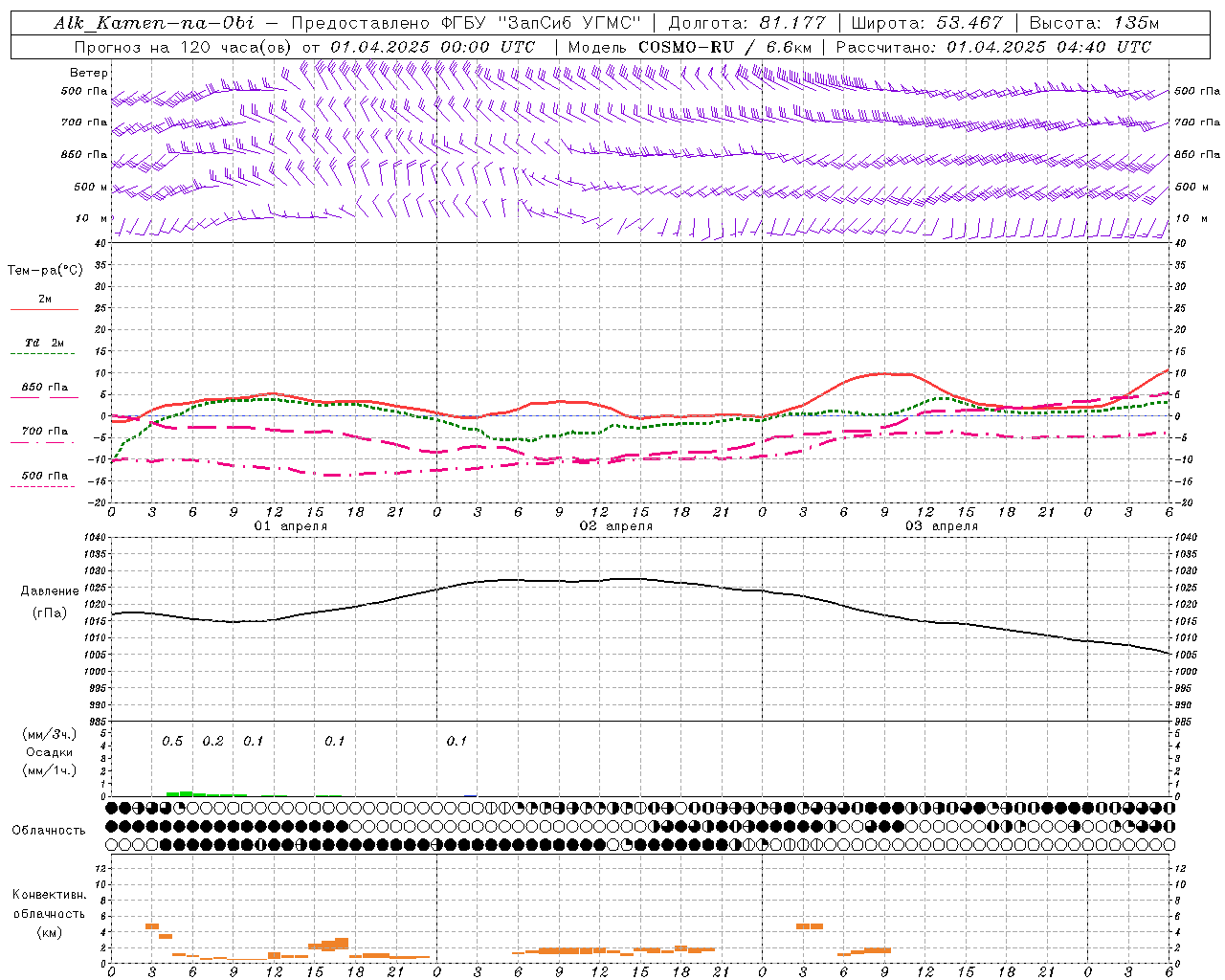Click the 500 гПа temperature legend label
Screen dimensions: 1225x980
[x=44, y=476]
